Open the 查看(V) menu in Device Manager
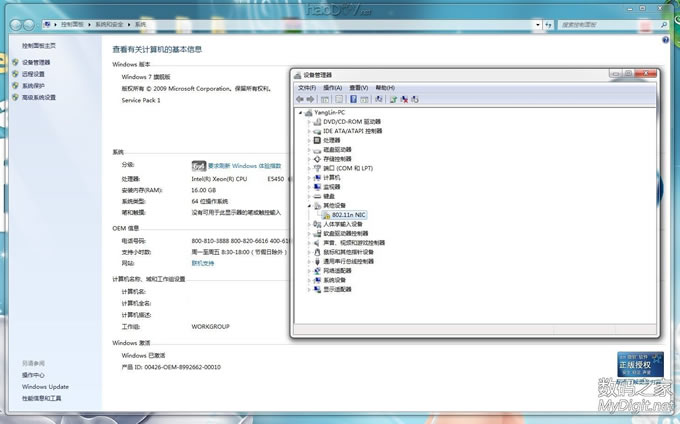This screenshot has height=424, width=680. [x=358, y=88]
